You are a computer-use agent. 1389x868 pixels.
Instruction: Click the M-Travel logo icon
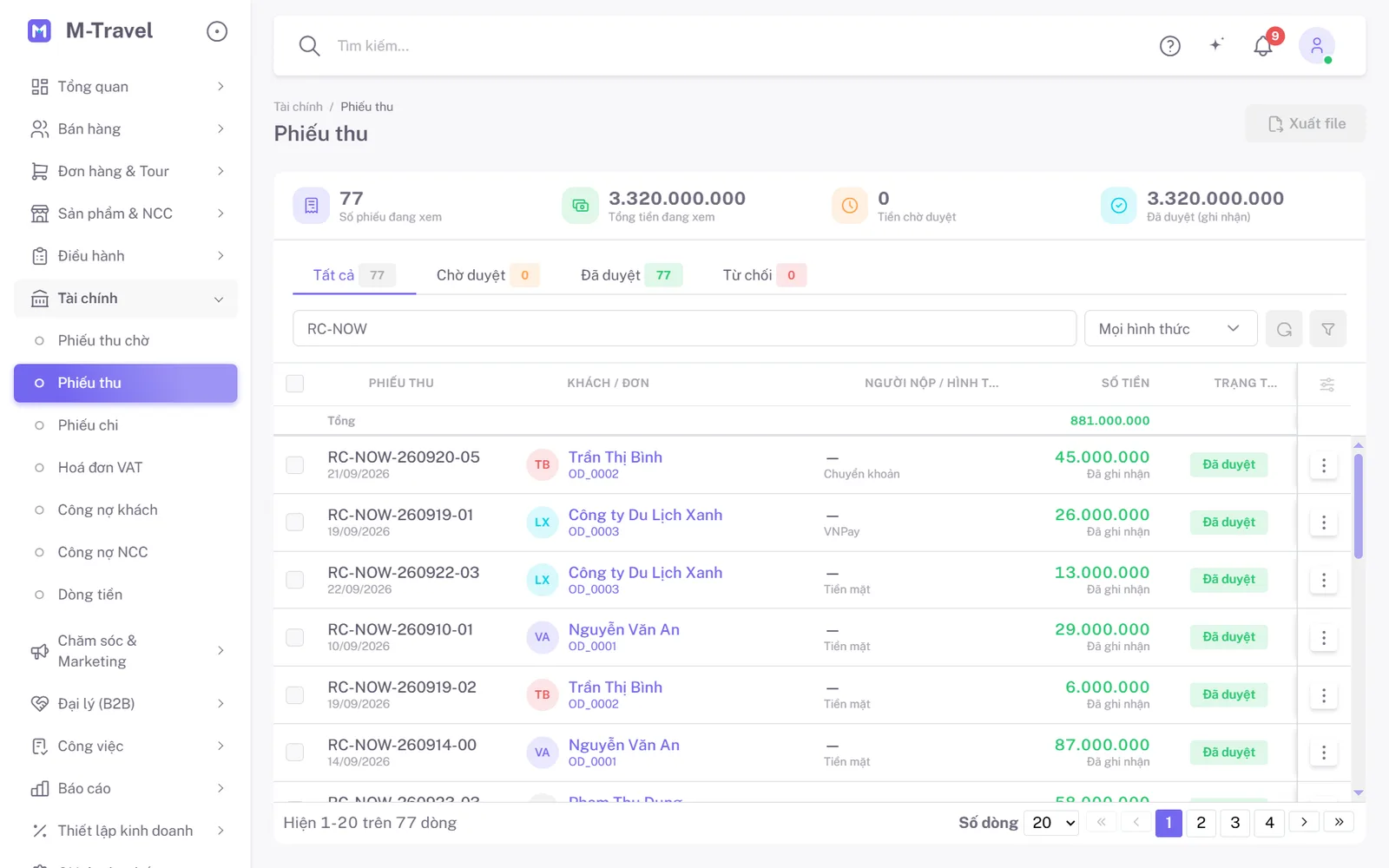(39, 31)
